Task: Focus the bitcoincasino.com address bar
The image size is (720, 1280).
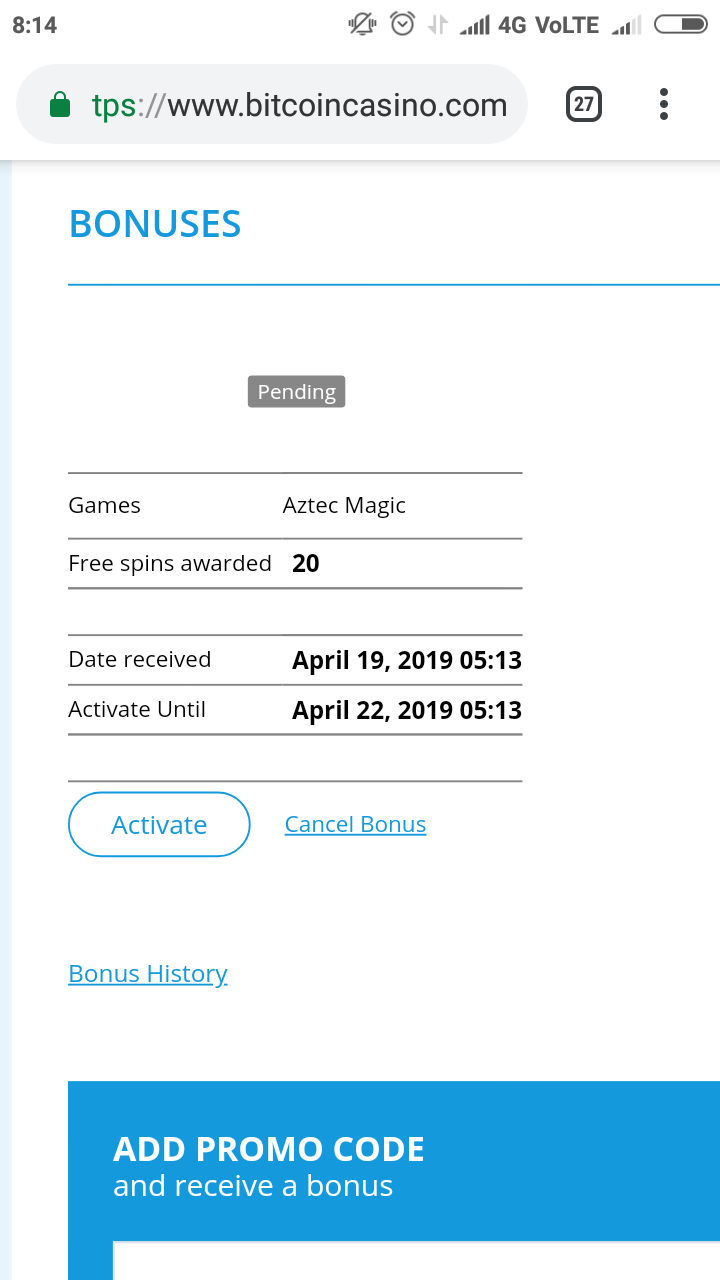Action: click(x=300, y=105)
